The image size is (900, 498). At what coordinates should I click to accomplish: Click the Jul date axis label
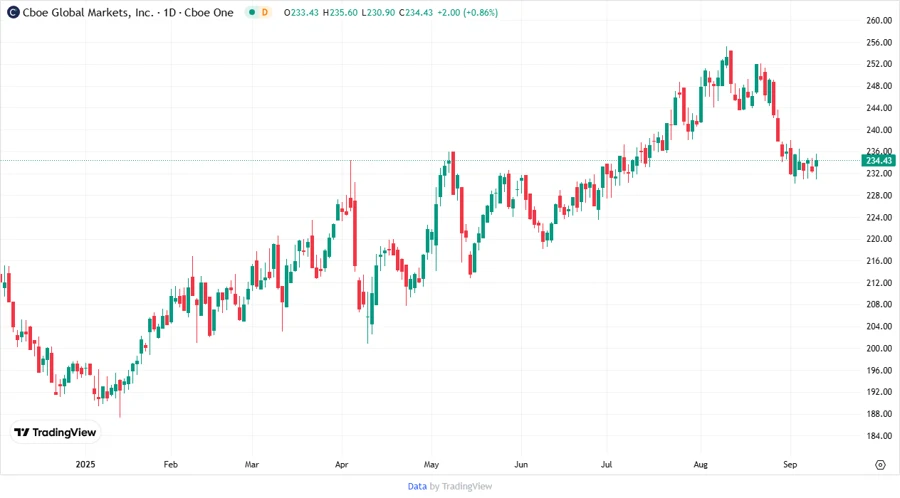tap(606, 464)
